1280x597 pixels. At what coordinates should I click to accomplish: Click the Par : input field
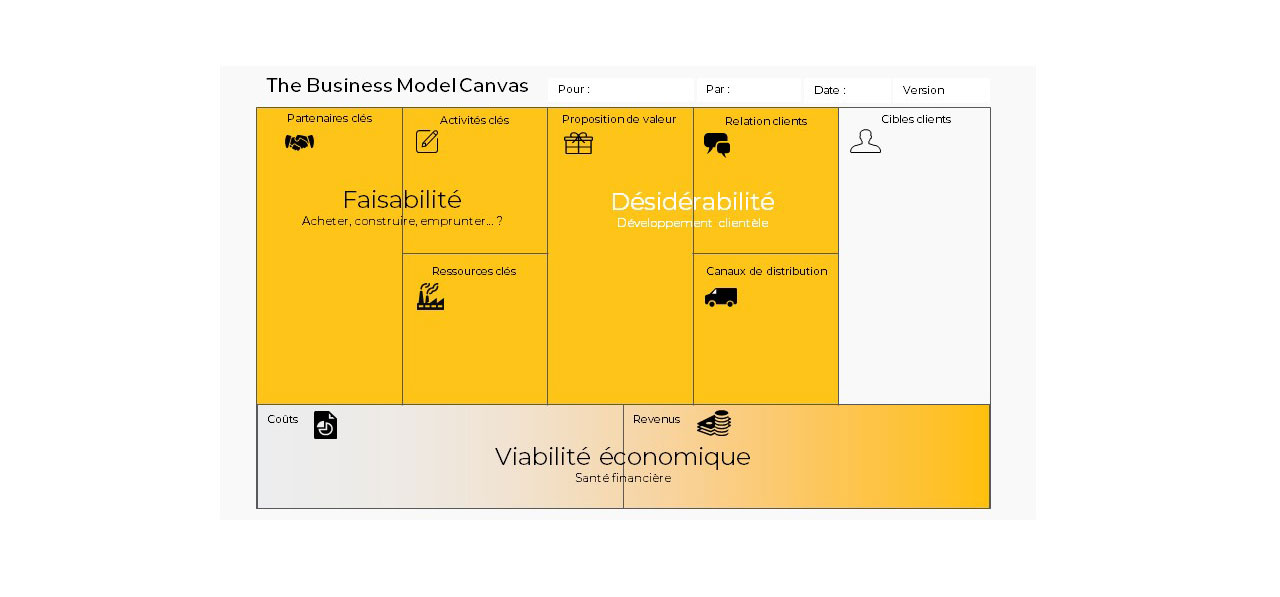click(x=749, y=90)
